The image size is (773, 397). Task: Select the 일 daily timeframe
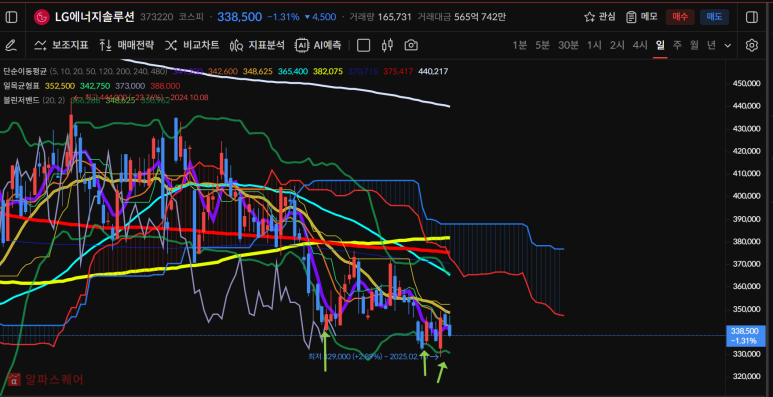660,45
